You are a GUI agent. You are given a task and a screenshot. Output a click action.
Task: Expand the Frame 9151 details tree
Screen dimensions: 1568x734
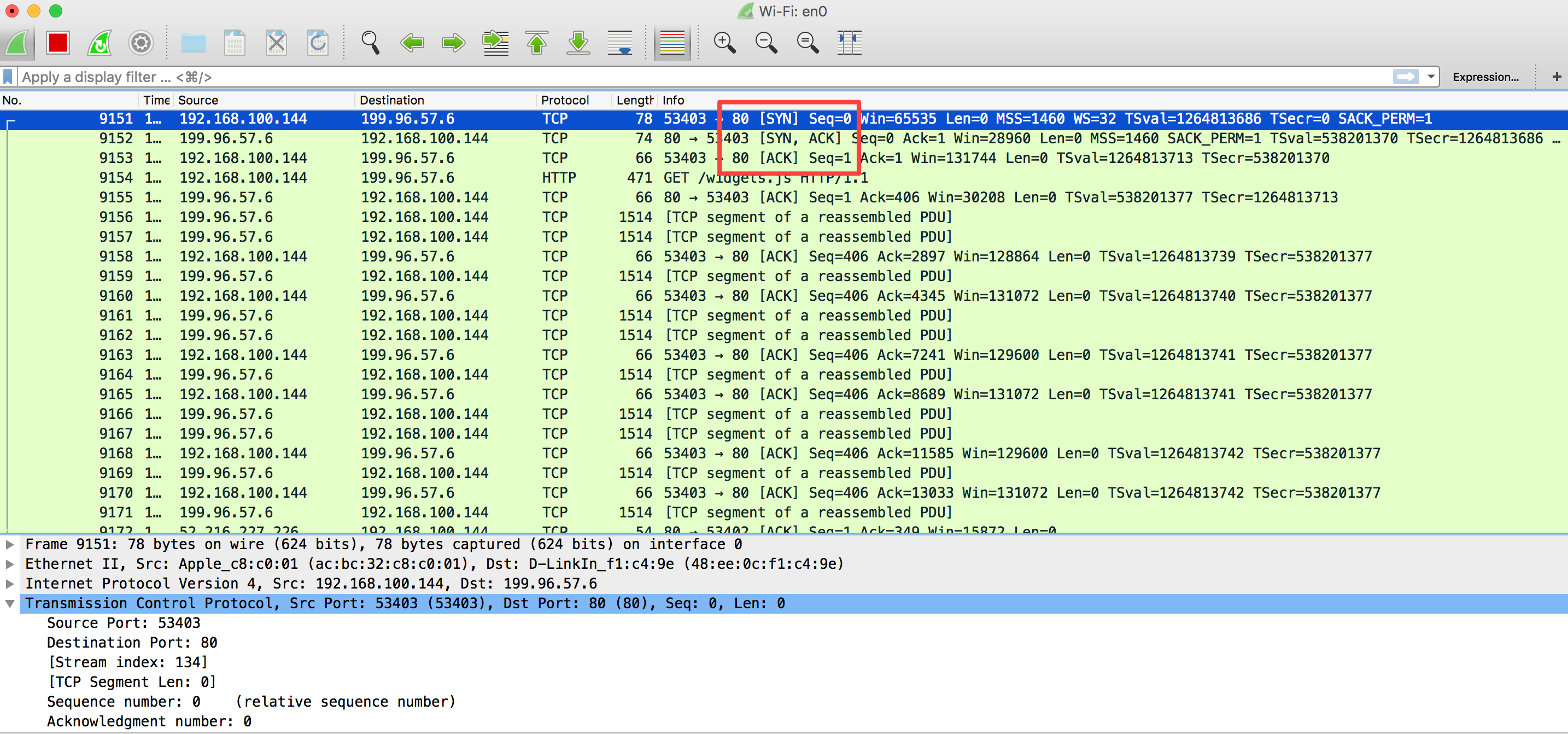(10, 544)
